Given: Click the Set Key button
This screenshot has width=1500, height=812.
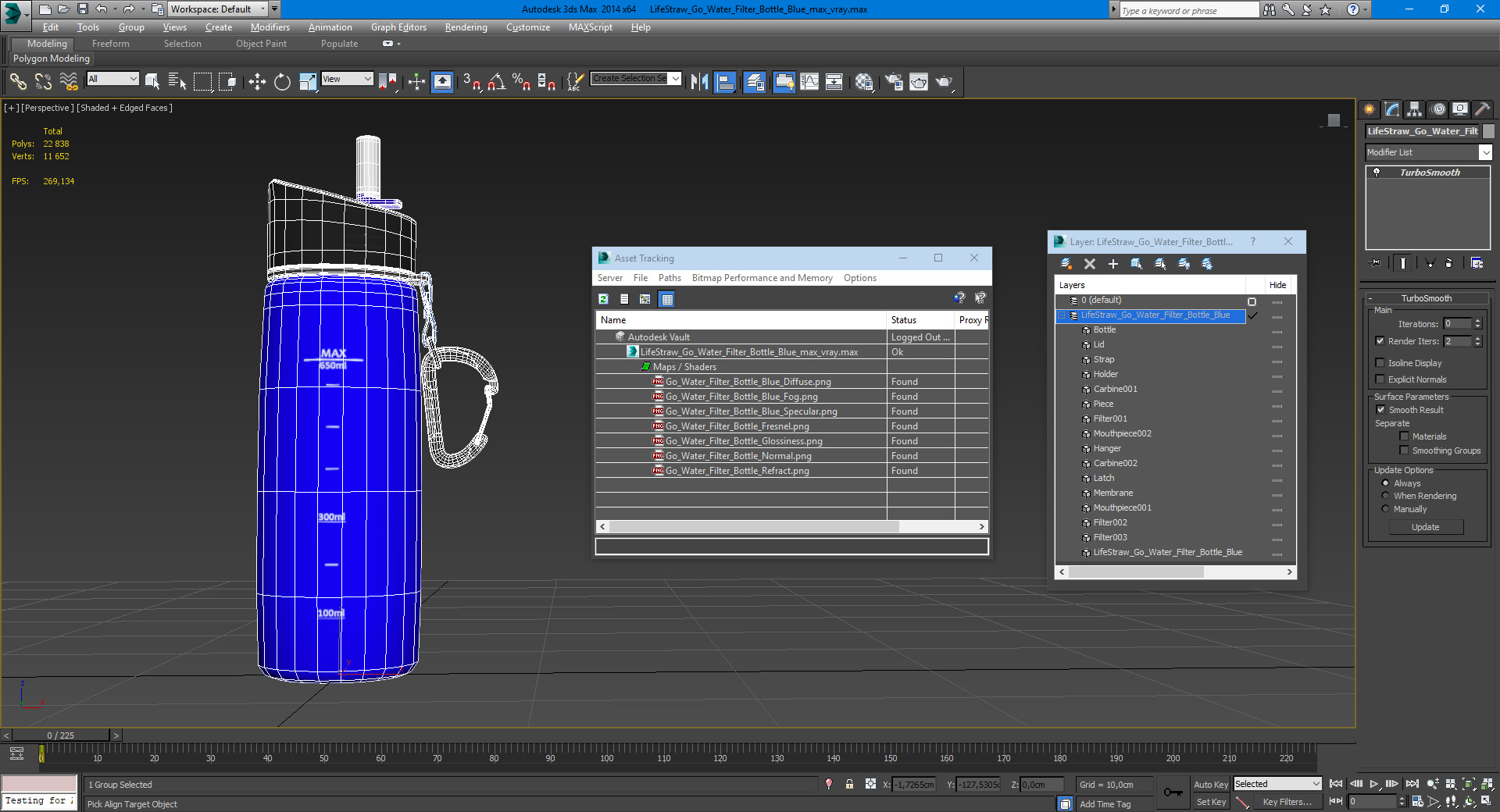Looking at the screenshot, I should pos(1211,802).
